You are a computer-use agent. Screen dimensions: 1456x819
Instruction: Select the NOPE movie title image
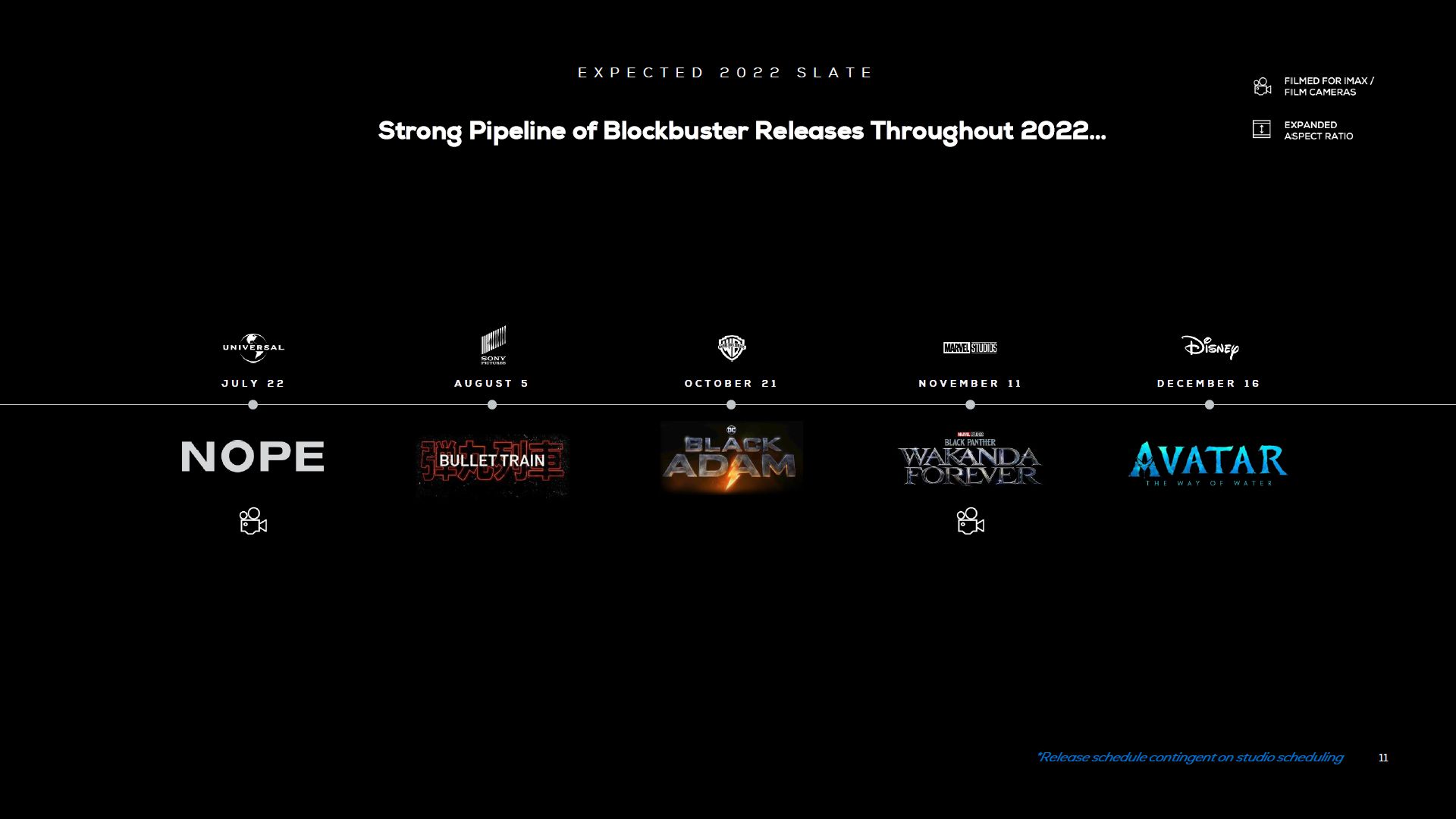(x=253, y=457)
